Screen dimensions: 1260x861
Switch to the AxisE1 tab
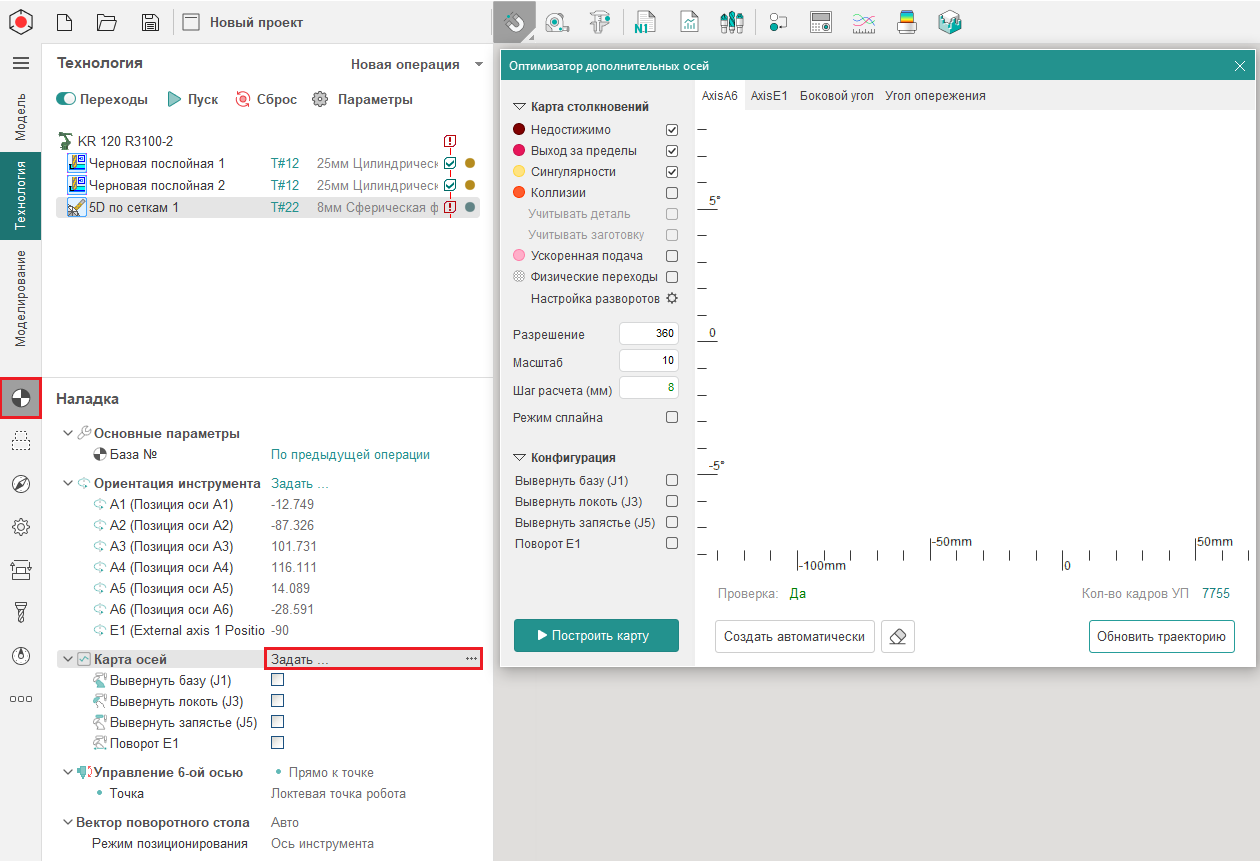[x=769, y=96]
